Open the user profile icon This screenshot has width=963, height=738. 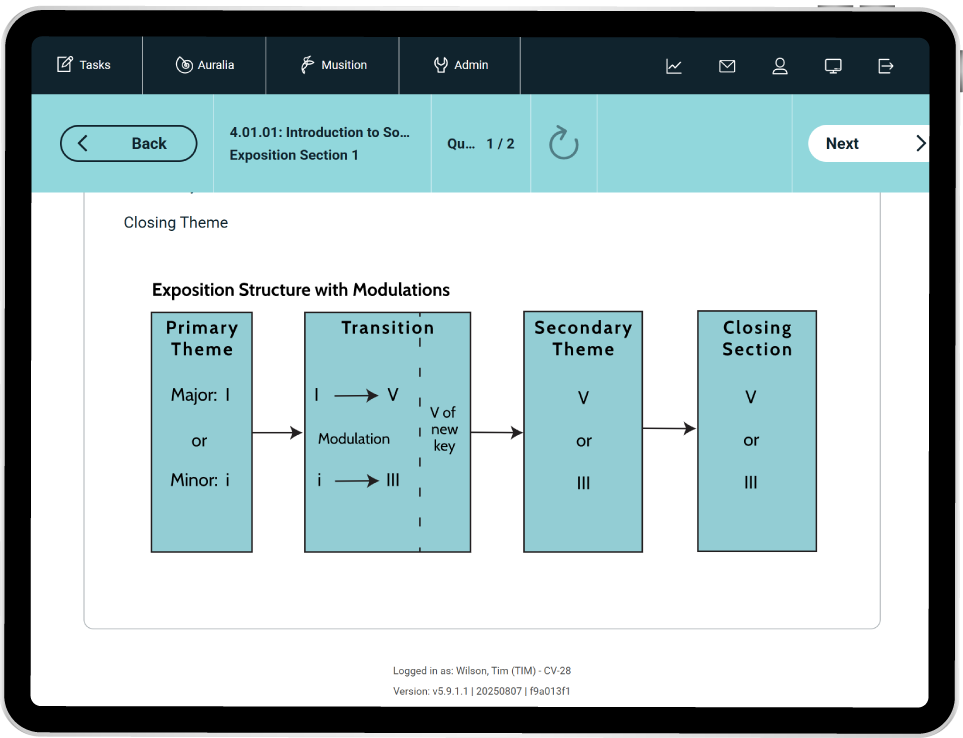click(780, 66)
